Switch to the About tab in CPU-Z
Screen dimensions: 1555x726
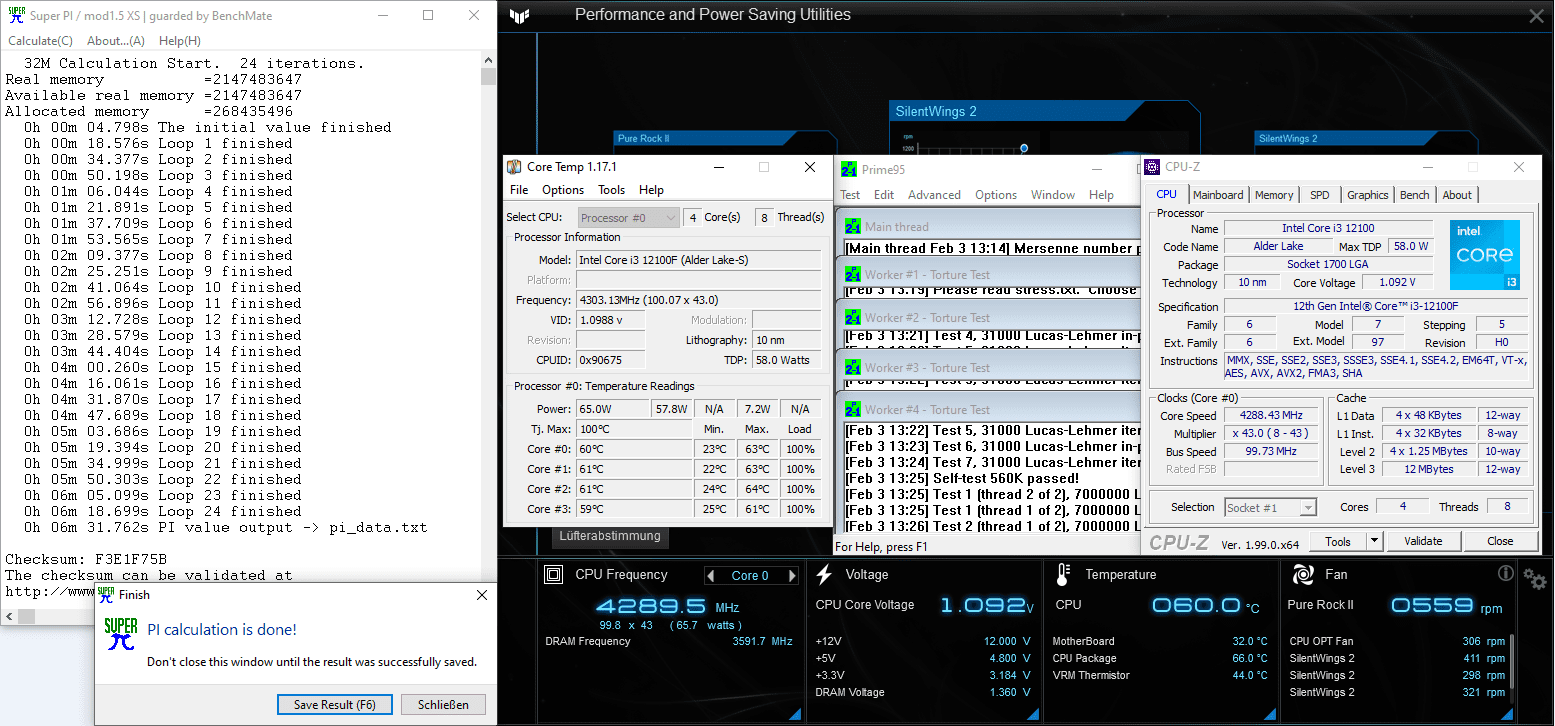[x=1456, y=195]
